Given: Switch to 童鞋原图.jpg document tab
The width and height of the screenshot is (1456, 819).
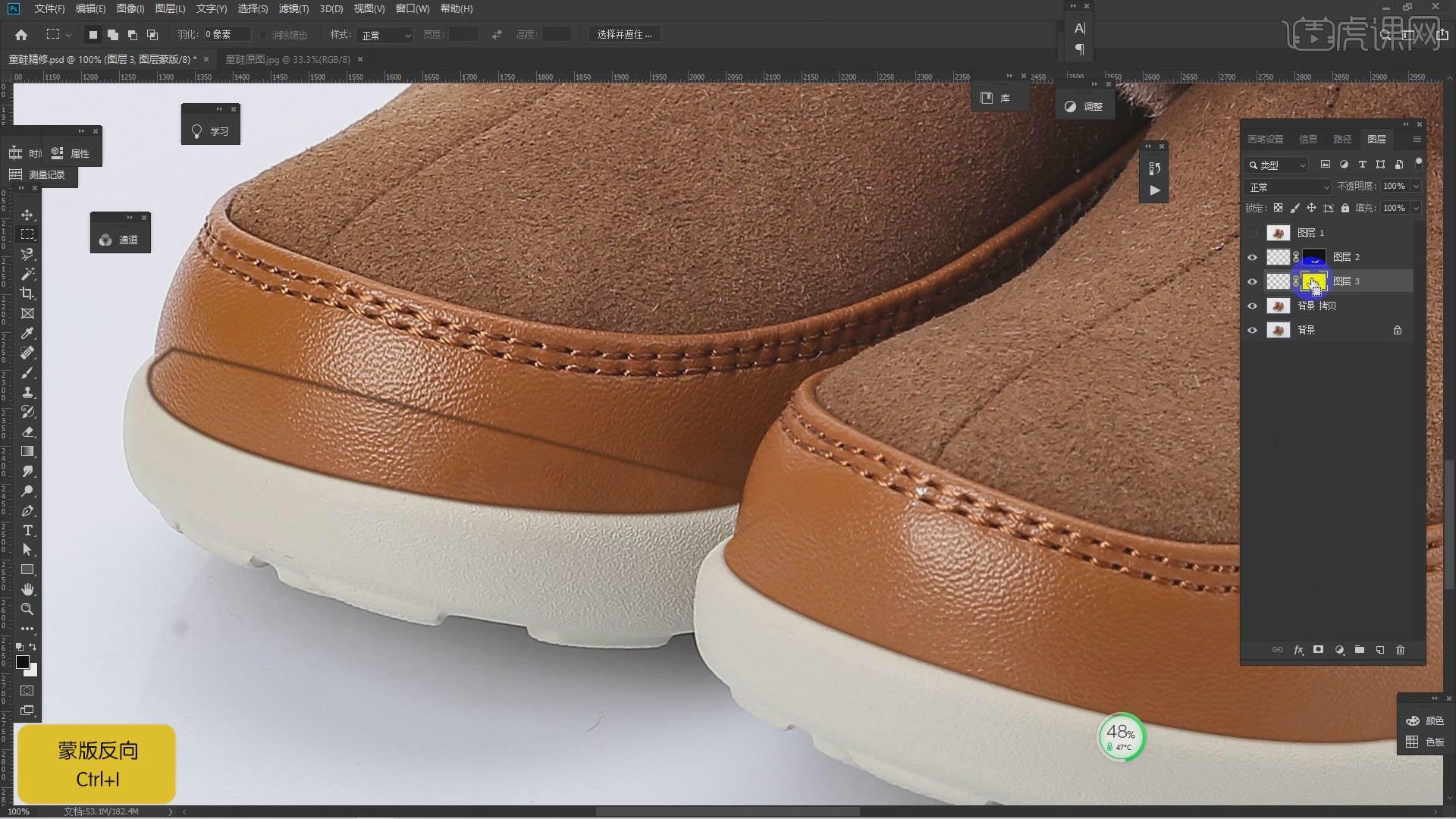Looking at the screenshot, I should pyautogui.click(x=288, y=59).
